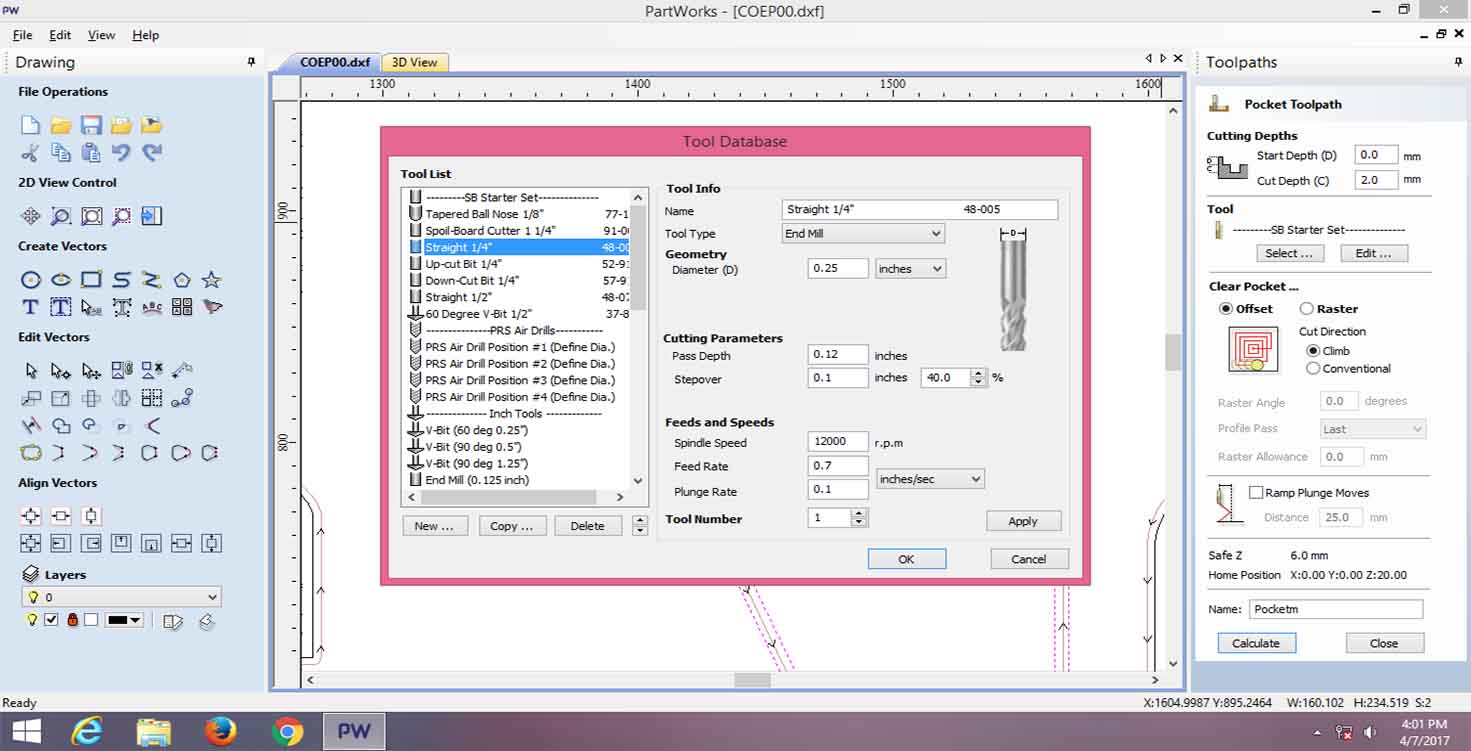
Task: Click Cancel in the Tool Database dialog
Action: pyautogui.click(x=1029, y=559)
